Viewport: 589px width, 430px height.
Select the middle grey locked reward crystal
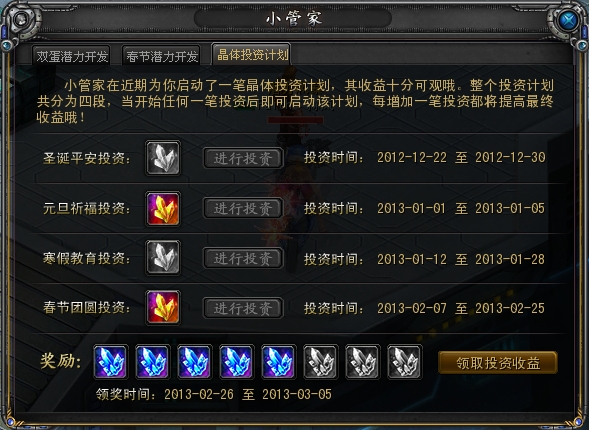[363, 362]
